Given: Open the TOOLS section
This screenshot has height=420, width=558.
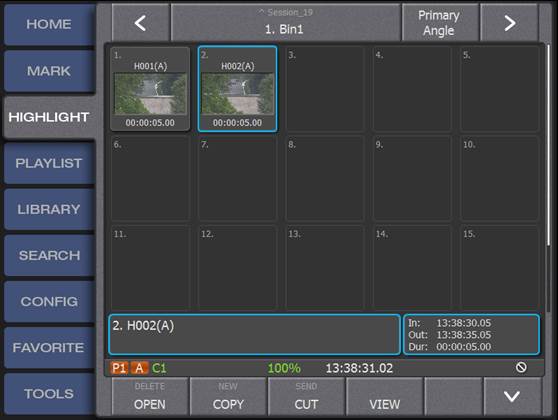Looking at the screenshot, I should point(49,394).
